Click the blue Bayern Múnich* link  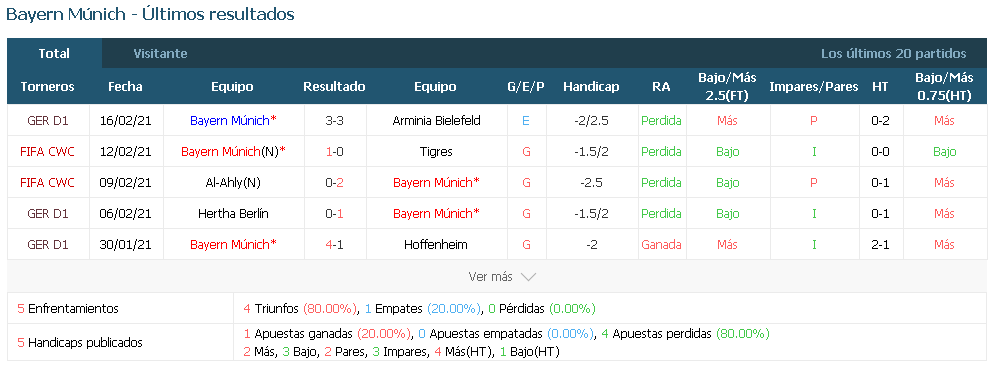click(x=233, y=121)
